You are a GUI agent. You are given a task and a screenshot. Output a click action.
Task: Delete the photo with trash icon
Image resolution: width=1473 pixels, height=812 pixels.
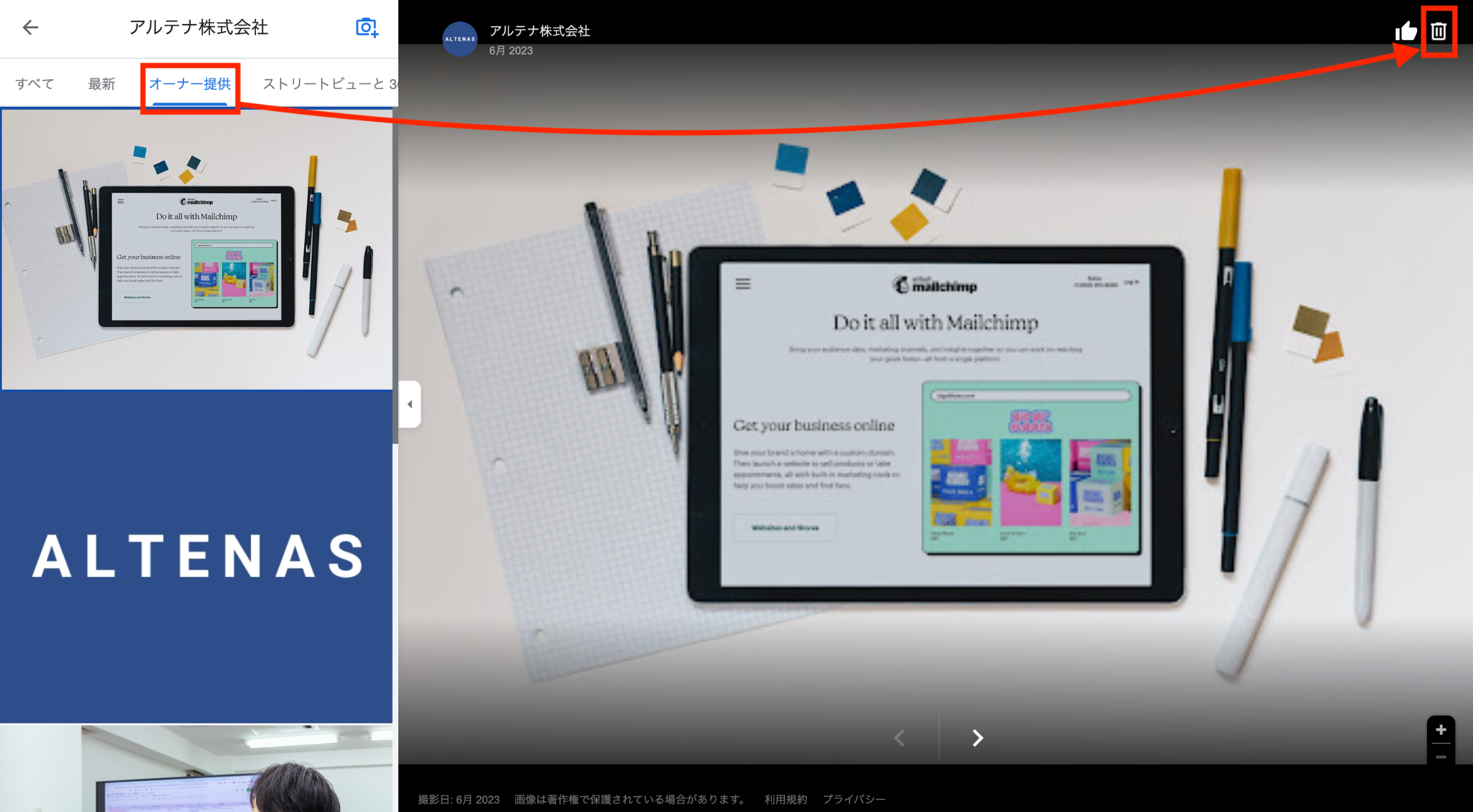tap(1439, 31)
